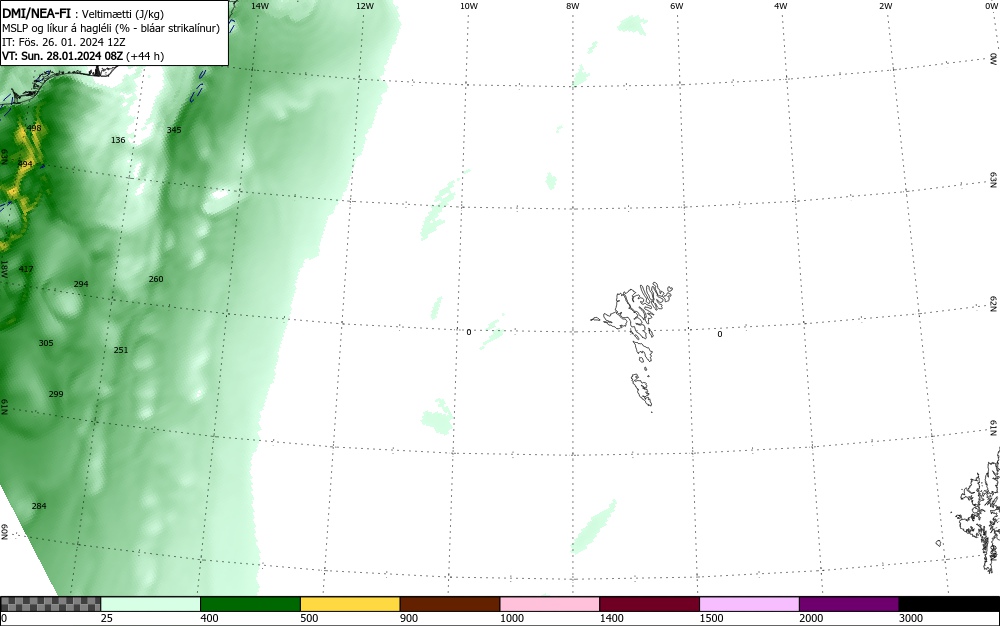Click the map value "284"
The height and width of the screenshot is (626, 1000).
click(x=39, y=506)
